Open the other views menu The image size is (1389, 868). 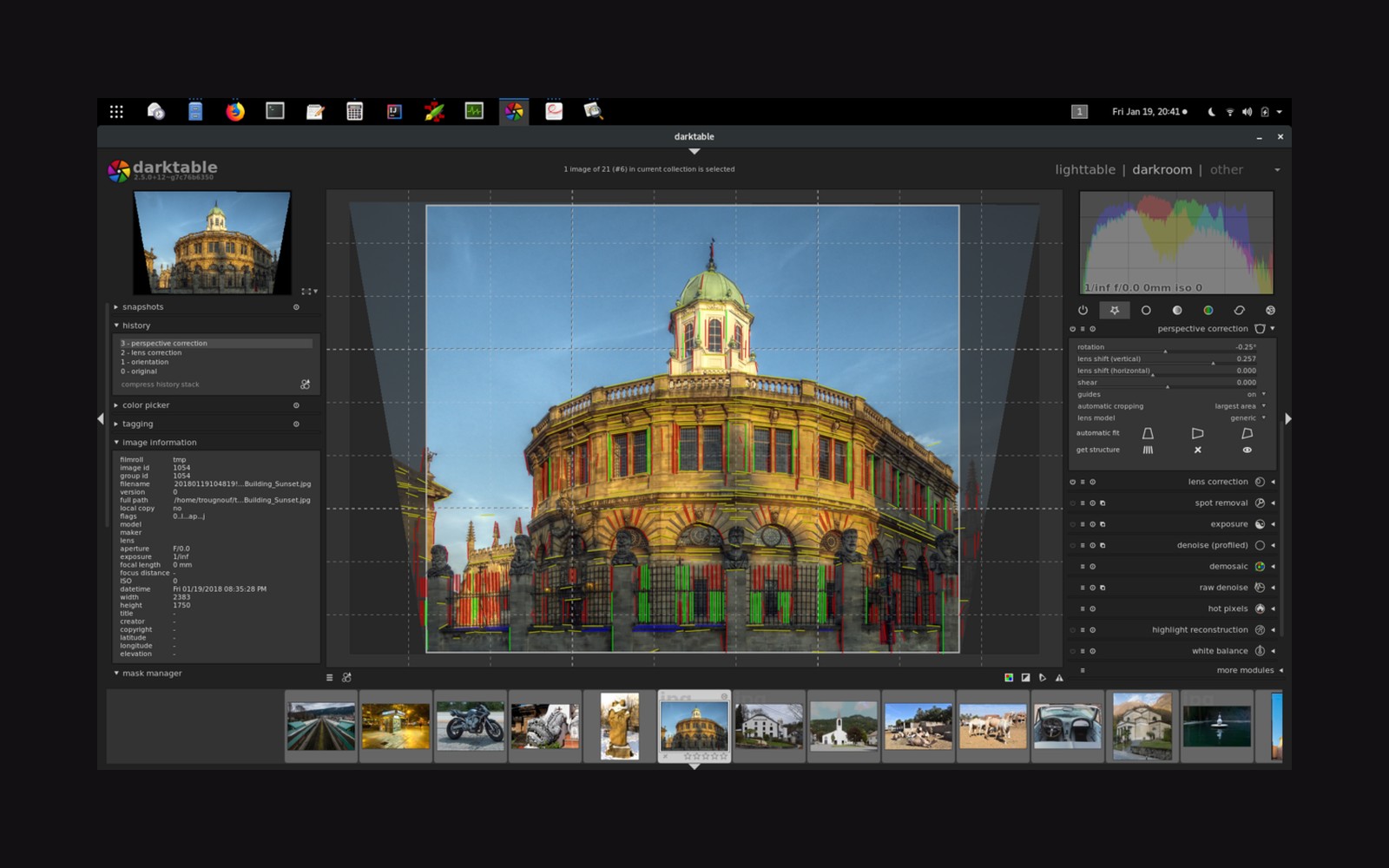(1227, 169)
